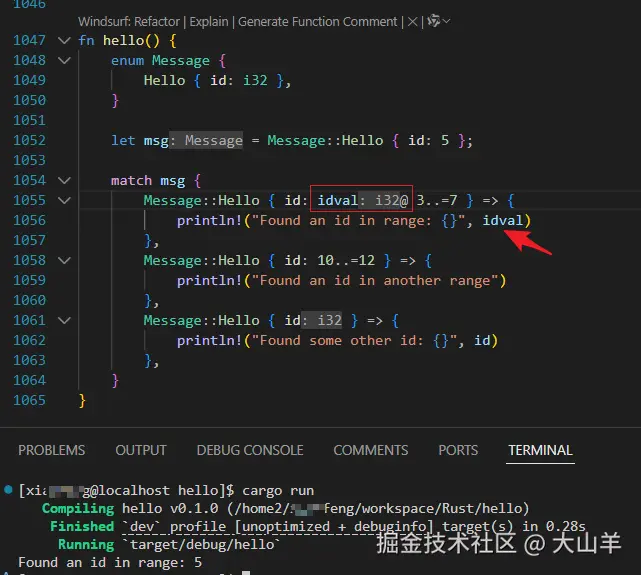Click the terminal command decoration circle
641x575 pixels.
point(9,491)
